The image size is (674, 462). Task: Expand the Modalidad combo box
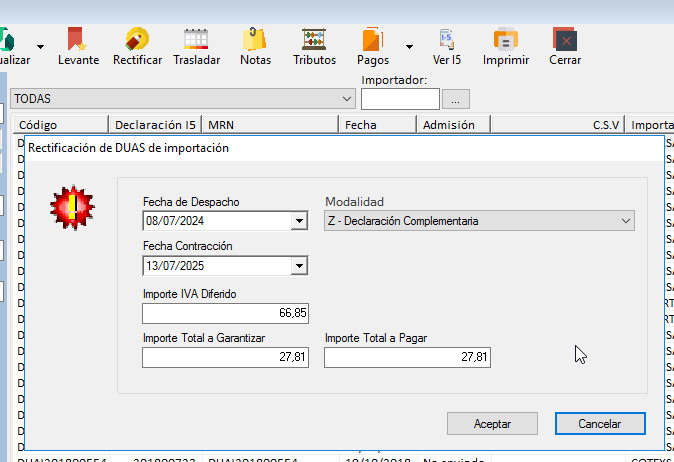625,221
